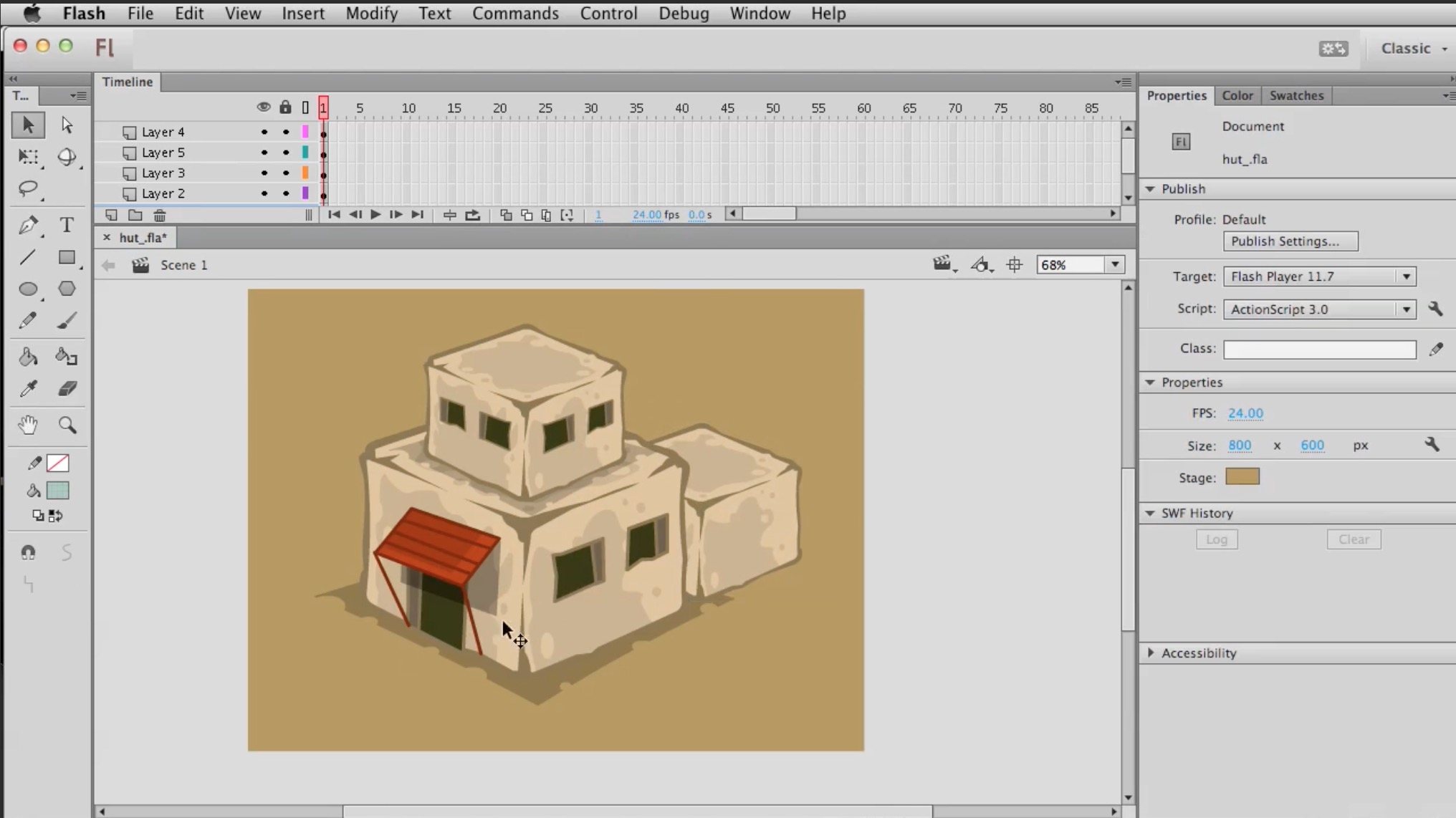The image size is (1456, 818).
Task: Click the Publish Settings button
Action: click(x=1290, y=241)
